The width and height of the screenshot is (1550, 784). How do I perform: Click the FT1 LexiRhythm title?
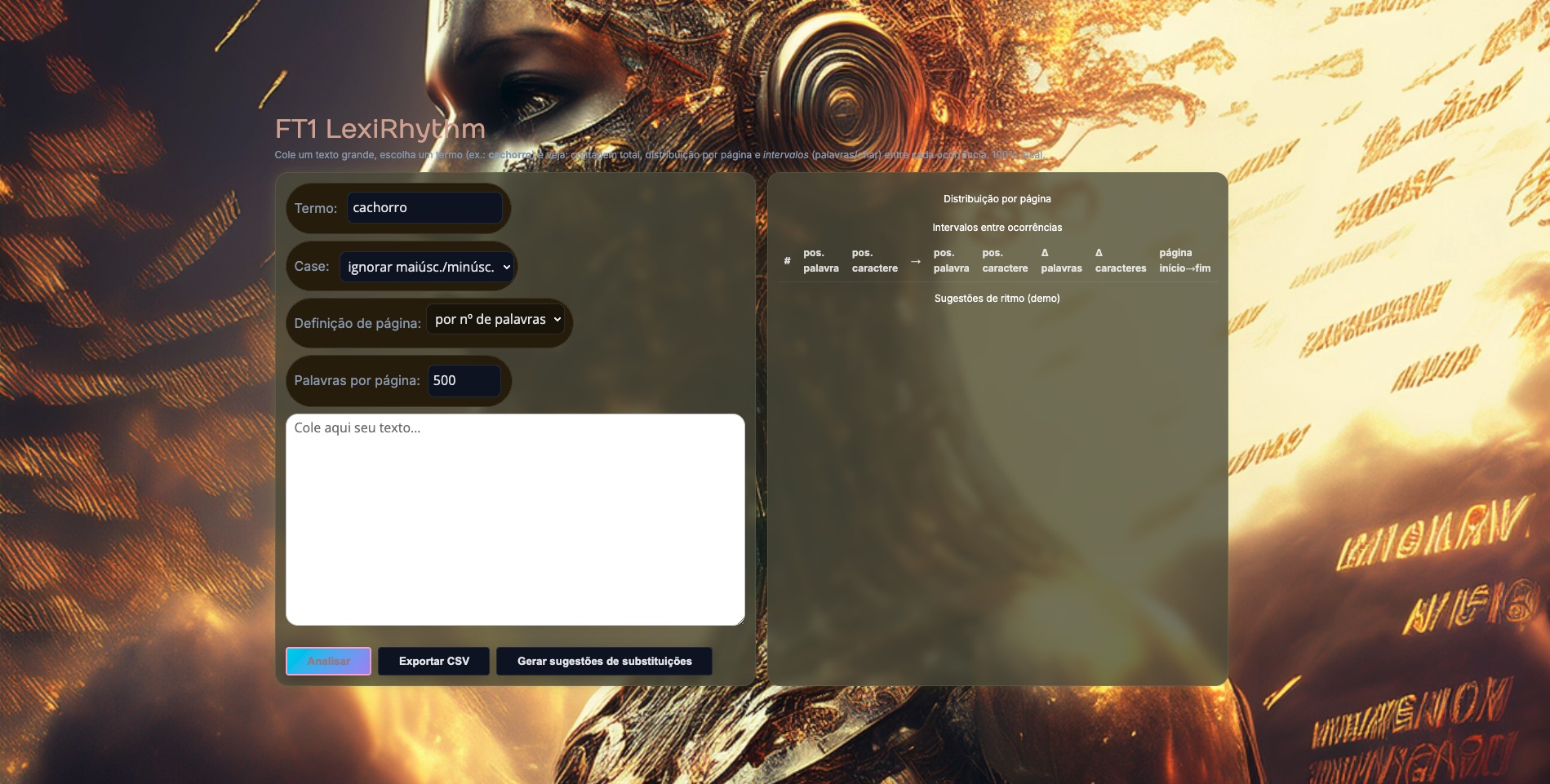pos(380,129)
